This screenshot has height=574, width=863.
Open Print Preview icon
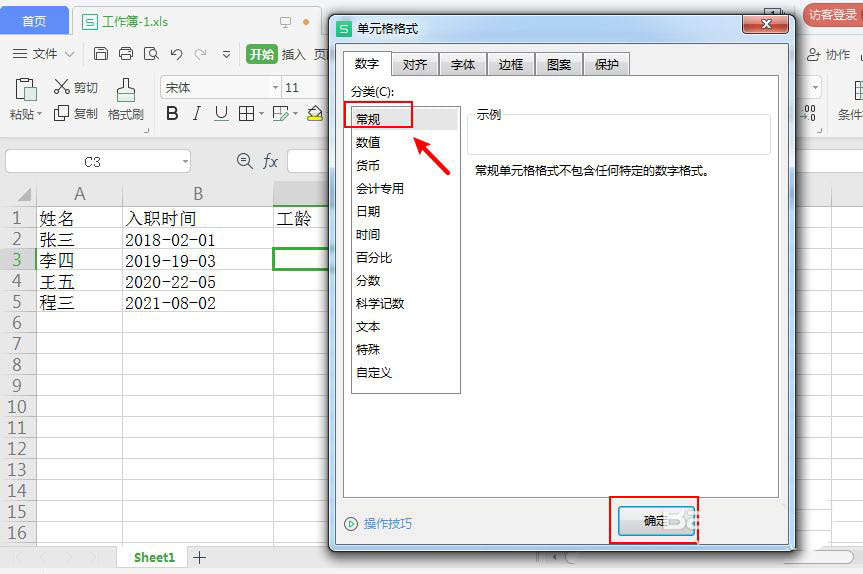151,53
